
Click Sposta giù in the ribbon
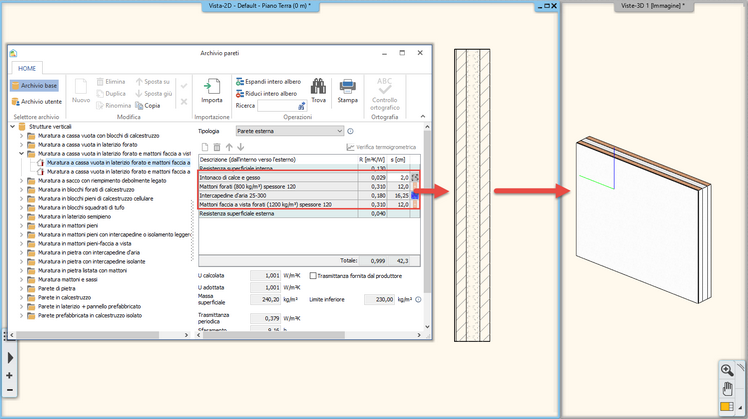click(x=154, y=94)
